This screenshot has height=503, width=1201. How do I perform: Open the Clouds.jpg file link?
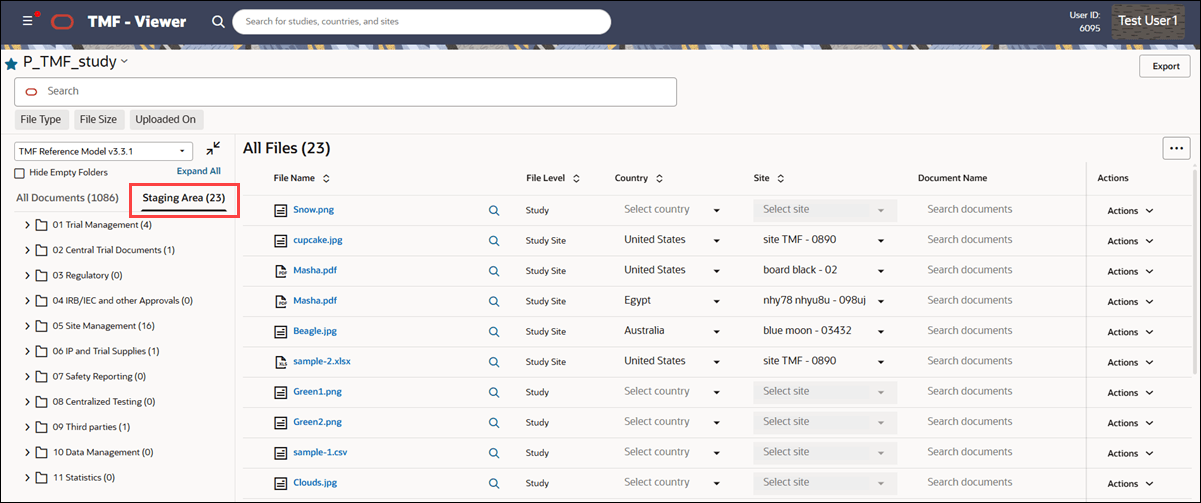click(x=316, y=483)
